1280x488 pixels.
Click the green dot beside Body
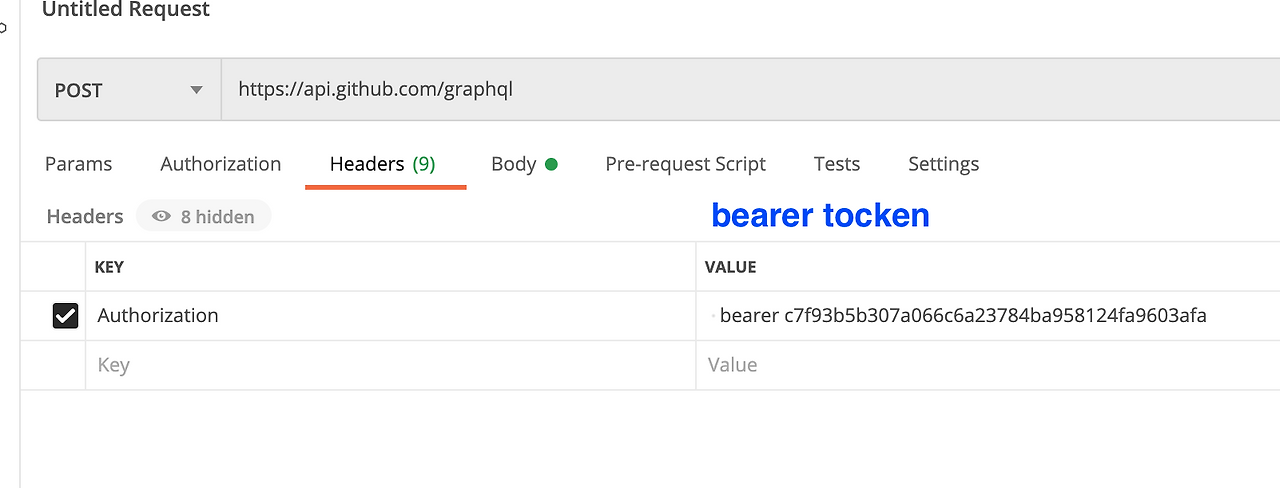click(551, 164)
